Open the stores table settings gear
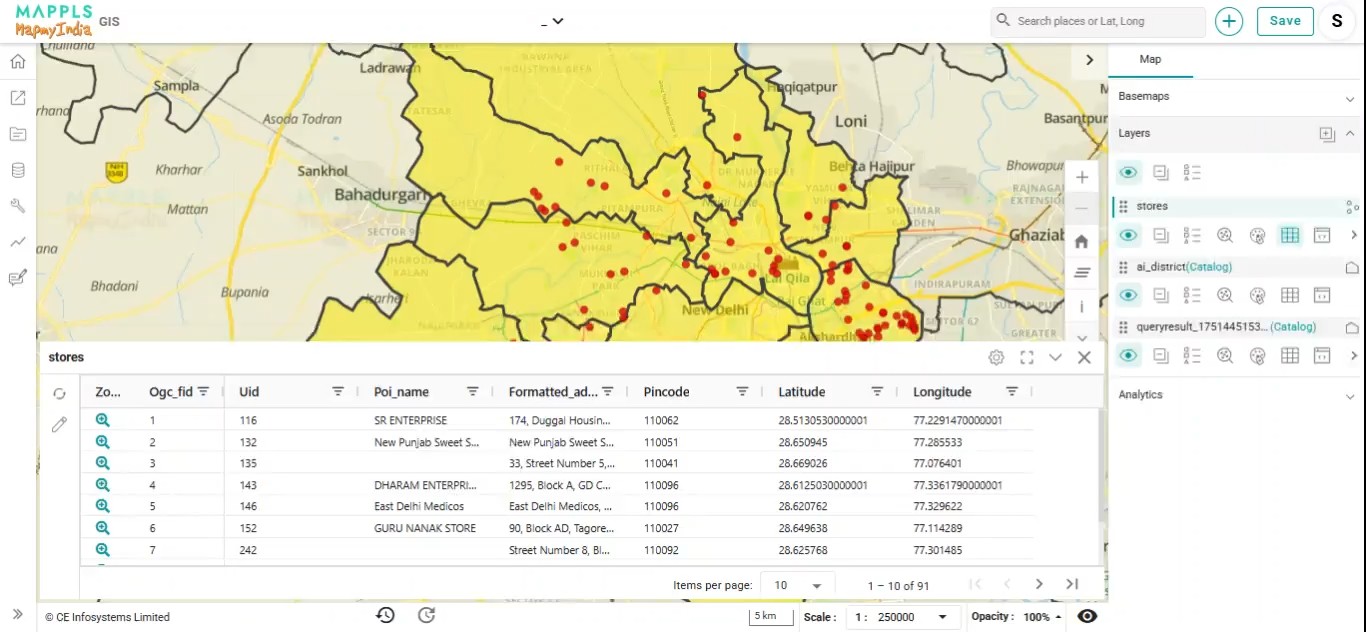 point(996,357)
